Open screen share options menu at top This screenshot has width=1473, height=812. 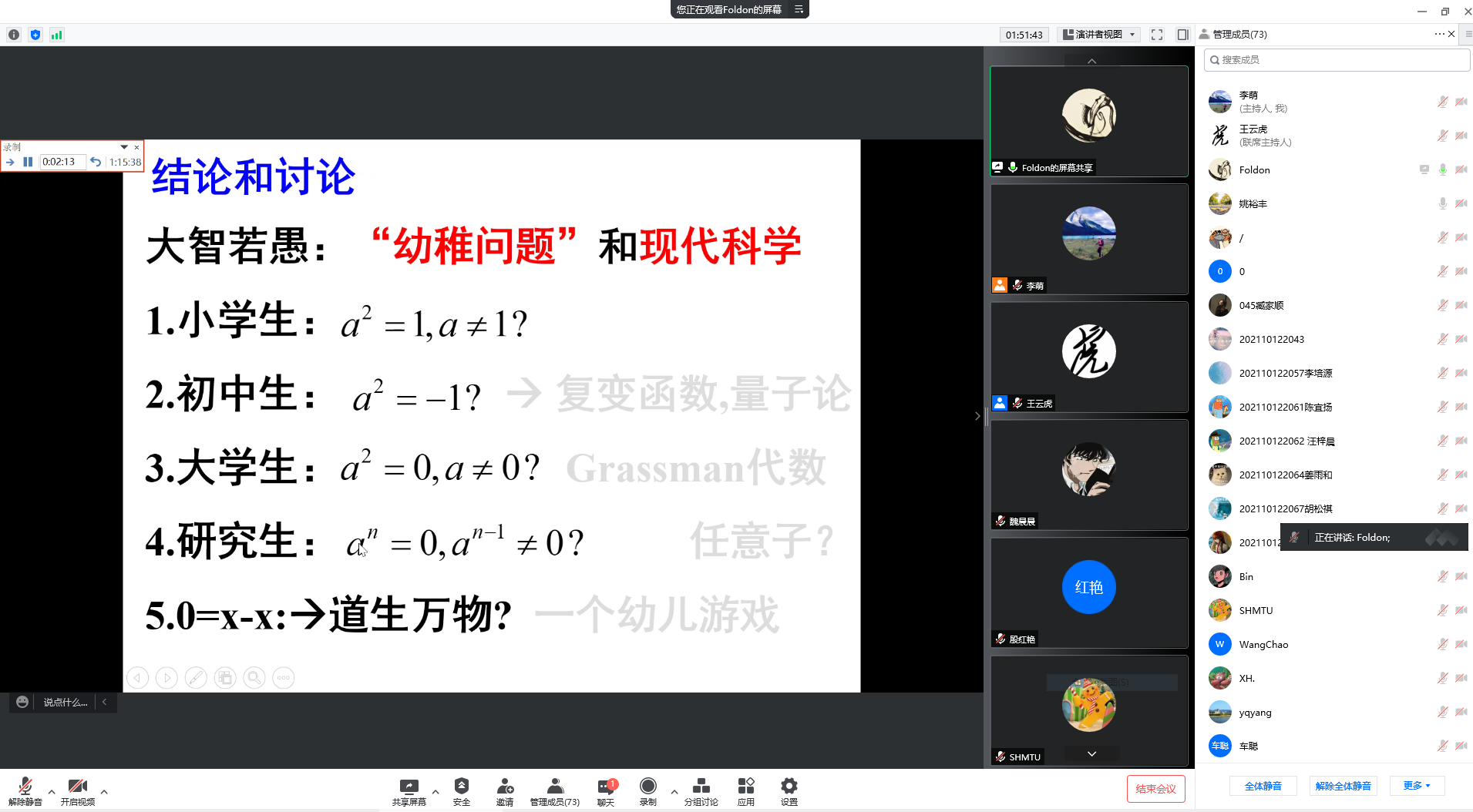(799, 9)
